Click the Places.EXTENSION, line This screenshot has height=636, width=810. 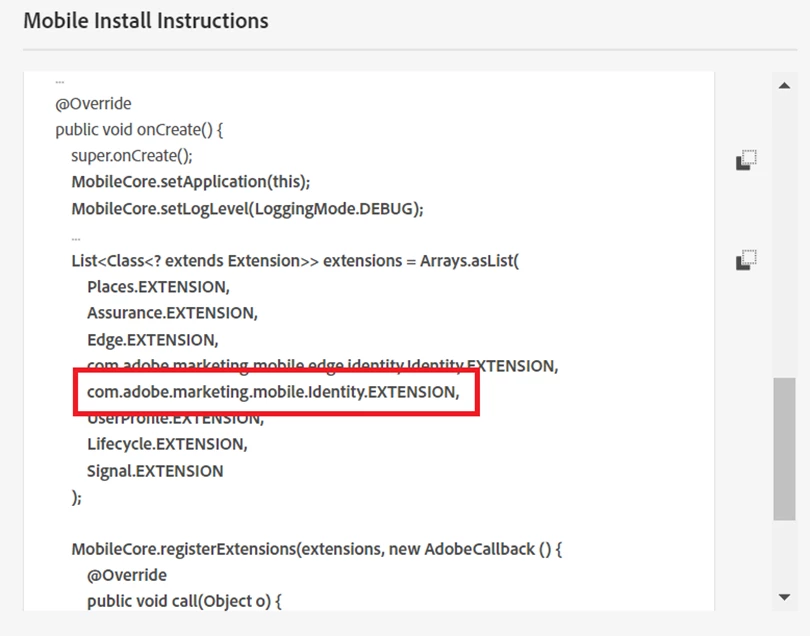158,287
